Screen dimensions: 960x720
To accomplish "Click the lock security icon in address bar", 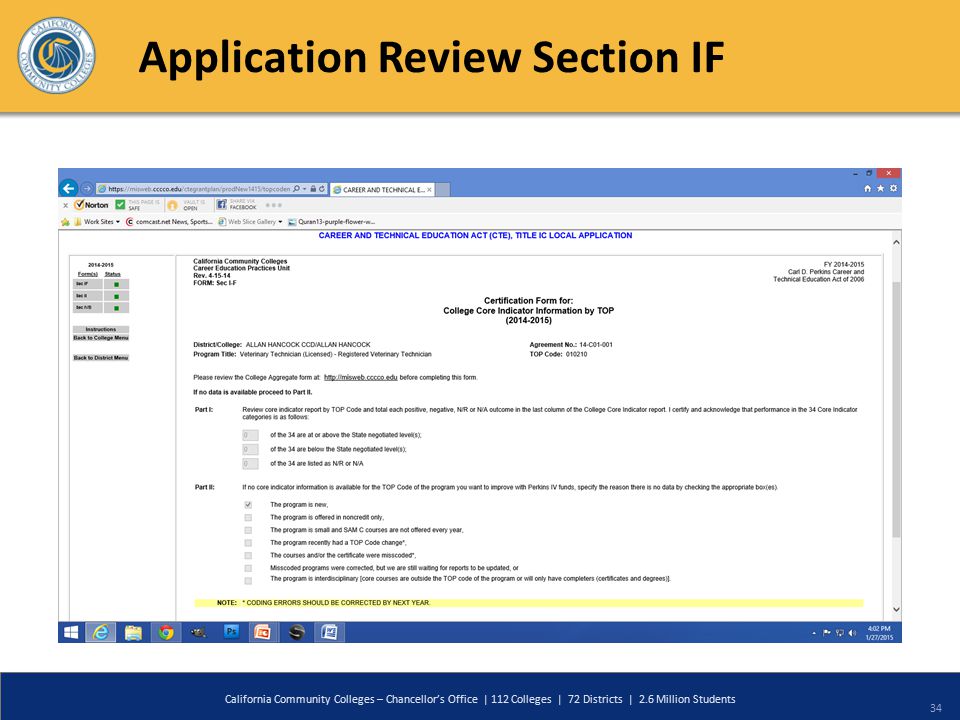I will click(313, 189).
